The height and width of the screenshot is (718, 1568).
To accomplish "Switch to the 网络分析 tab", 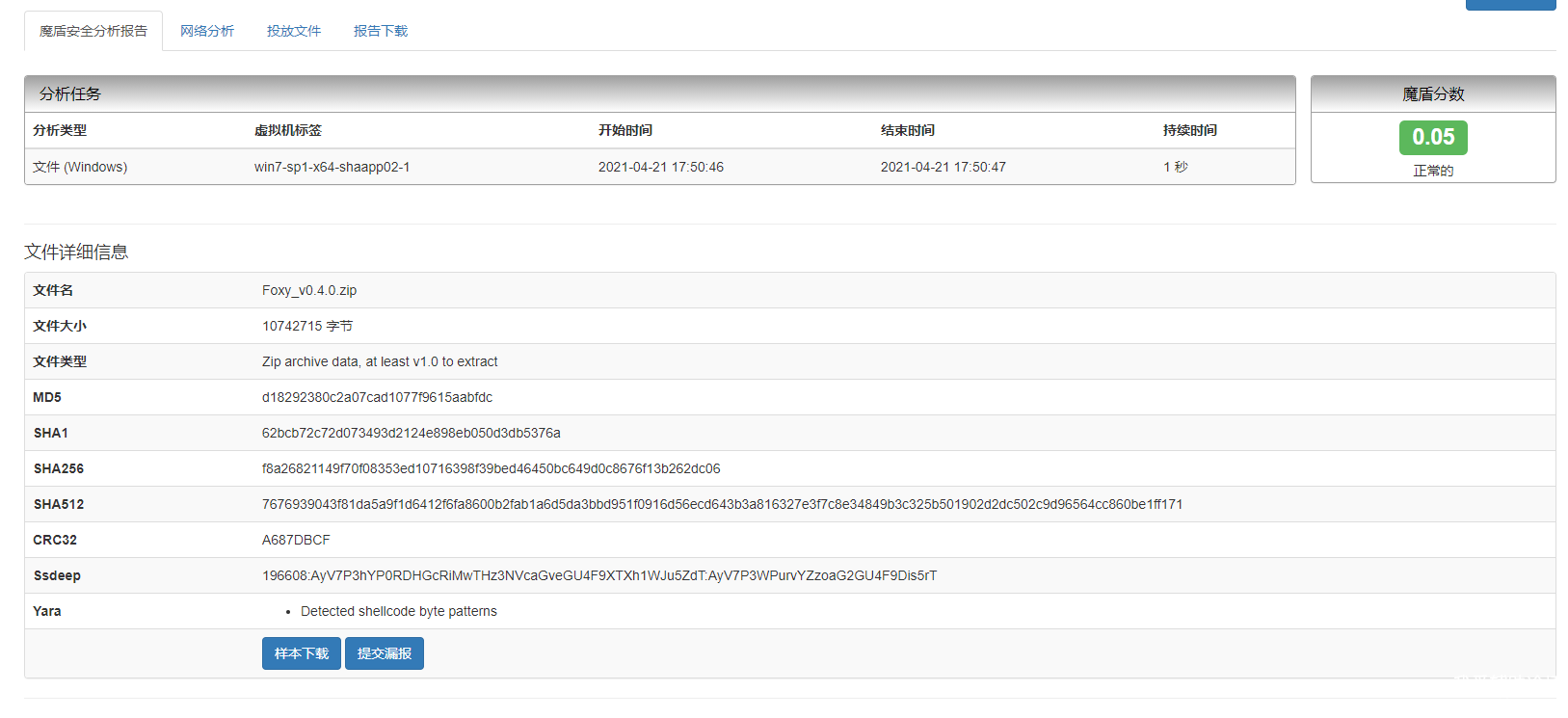I will [x=206, y=31].
